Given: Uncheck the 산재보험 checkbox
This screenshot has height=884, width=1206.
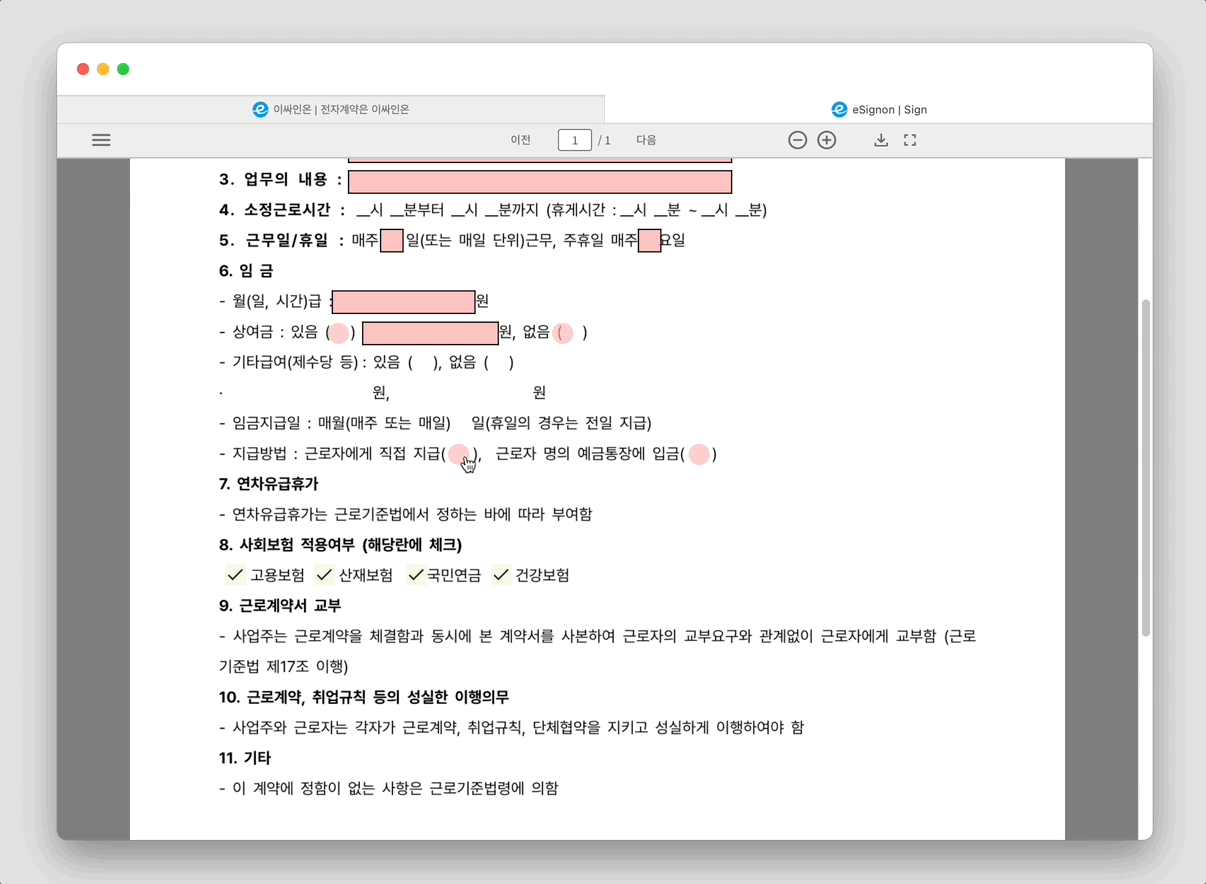Looking at the screenshot, I should click(x=324, y=575).
